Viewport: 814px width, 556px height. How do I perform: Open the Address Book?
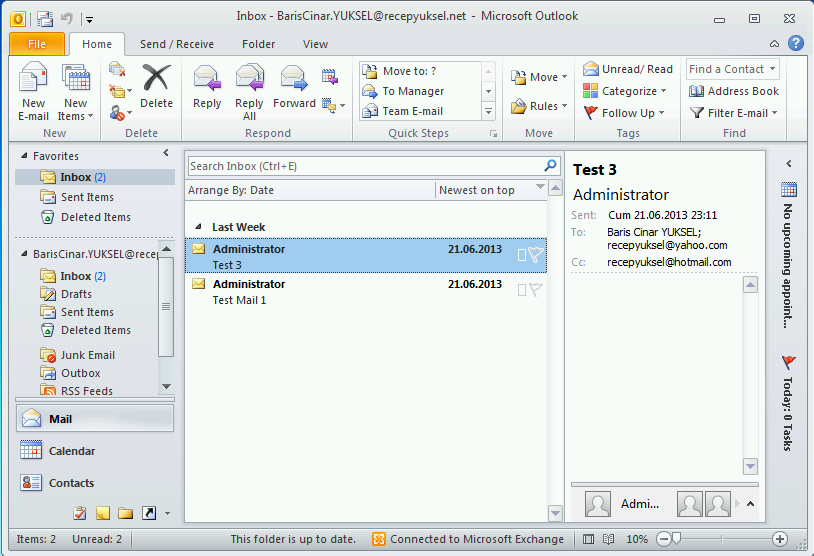point(734,91)
